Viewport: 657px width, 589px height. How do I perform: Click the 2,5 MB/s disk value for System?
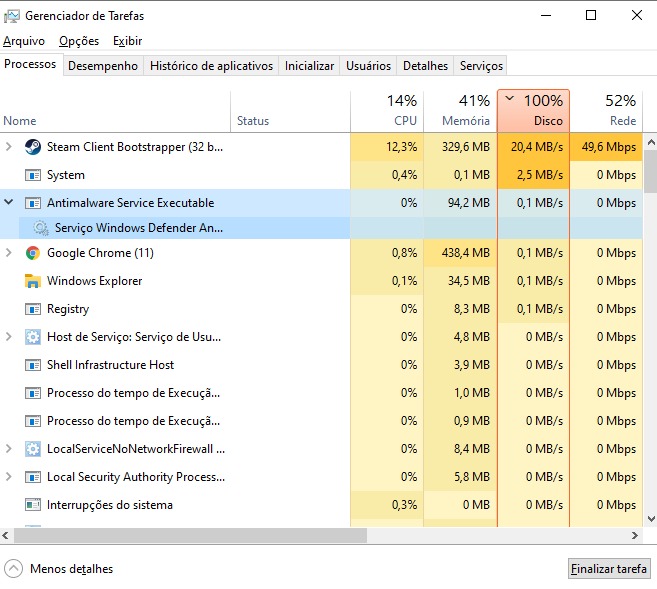[x=540, y=175]
